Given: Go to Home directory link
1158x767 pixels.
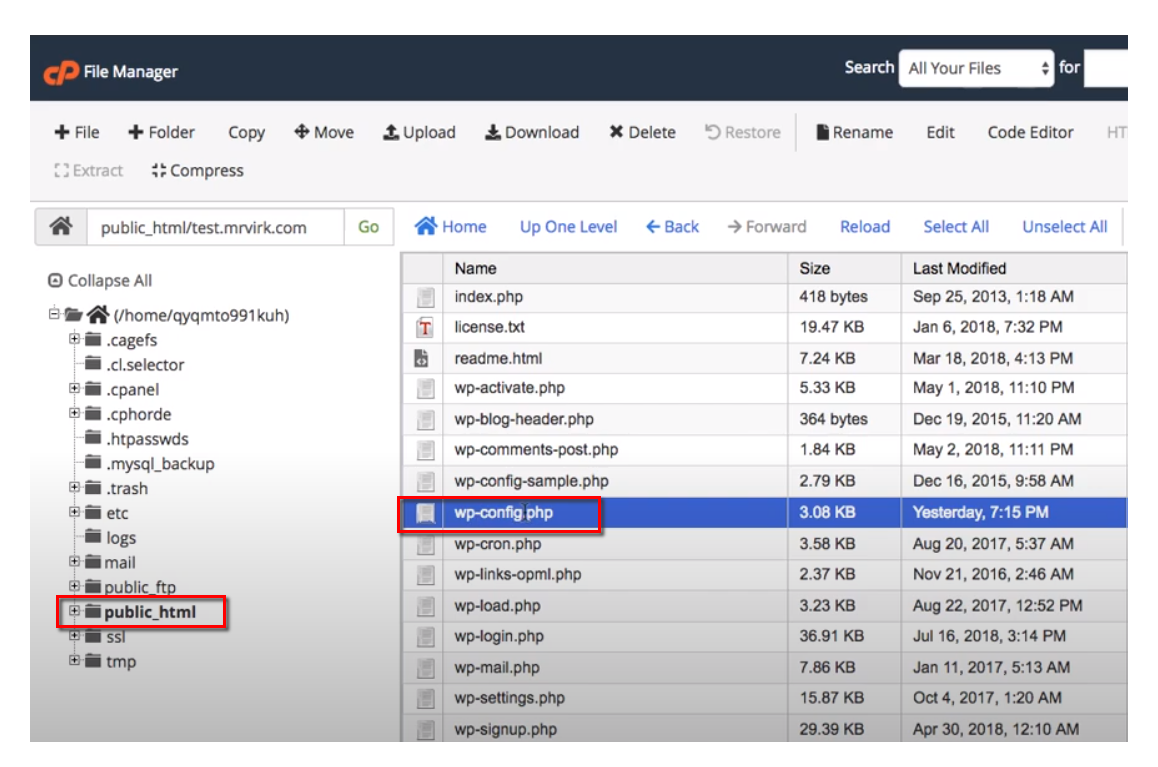Looking at the screenshot, I should coord(450,227).
